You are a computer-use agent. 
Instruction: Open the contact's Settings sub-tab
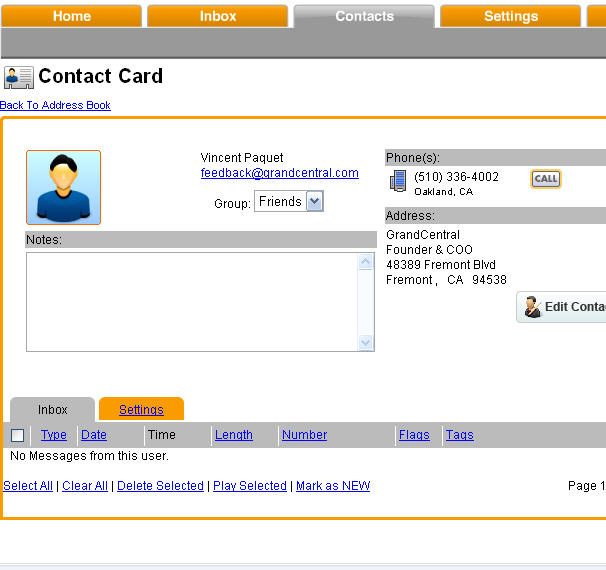[x=141, y=409]
